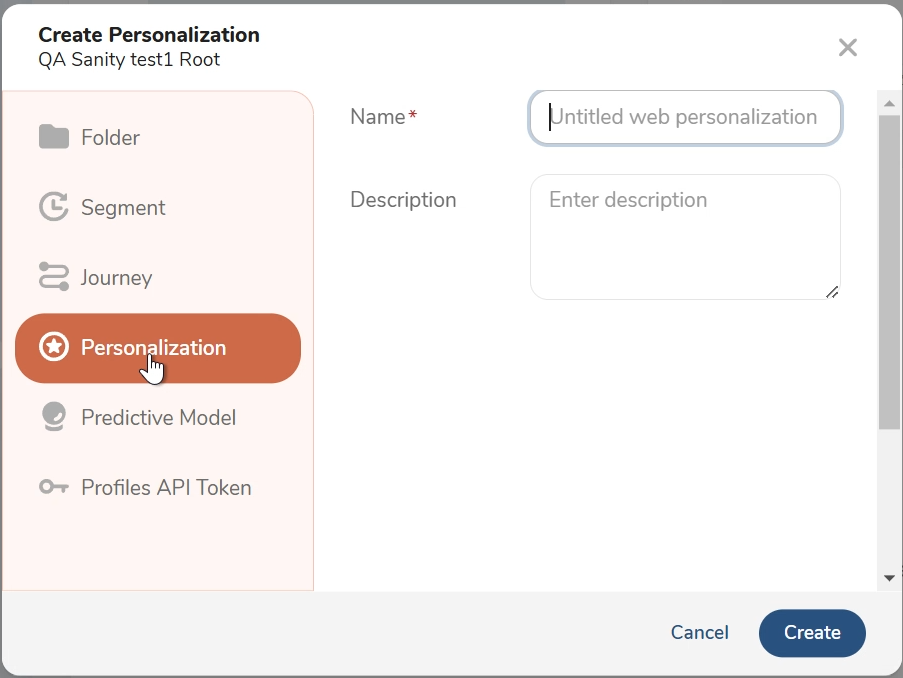
Task: Click the folder icon in the sidebar
Action: tap(53, 137)
